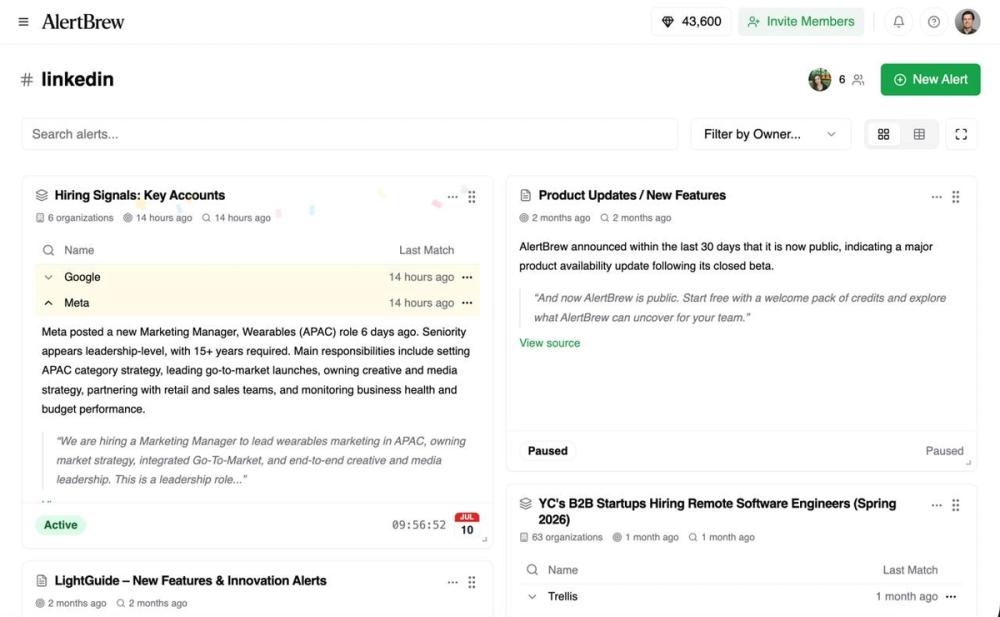Open more options for Product Updates card
This screenshot has height=617, width=1000.
pos(936,197)
